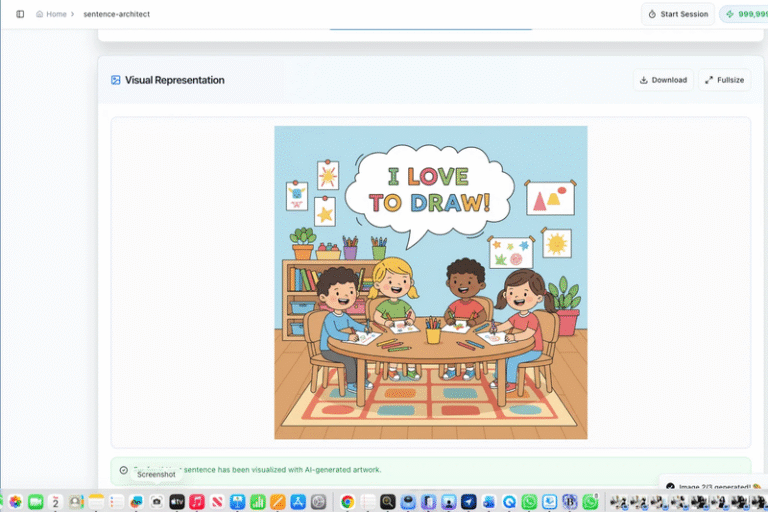This screenshot has height=512, width=768.
Task: Open Numbers from the dock
Action: click(x=258, y=502)
